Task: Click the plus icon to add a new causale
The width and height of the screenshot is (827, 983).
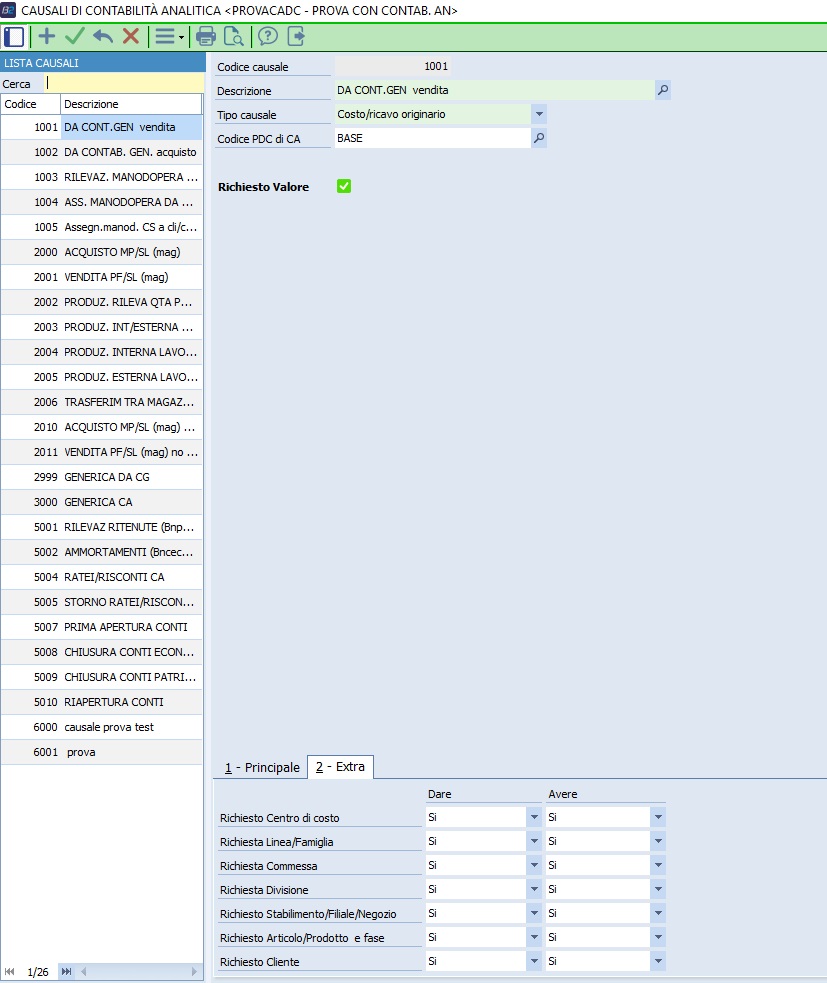Action: point(46,37)
